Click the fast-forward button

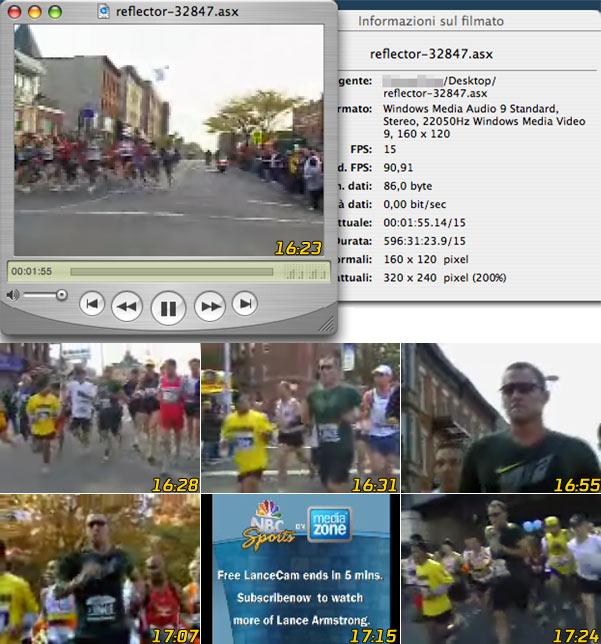coord(210,306)
